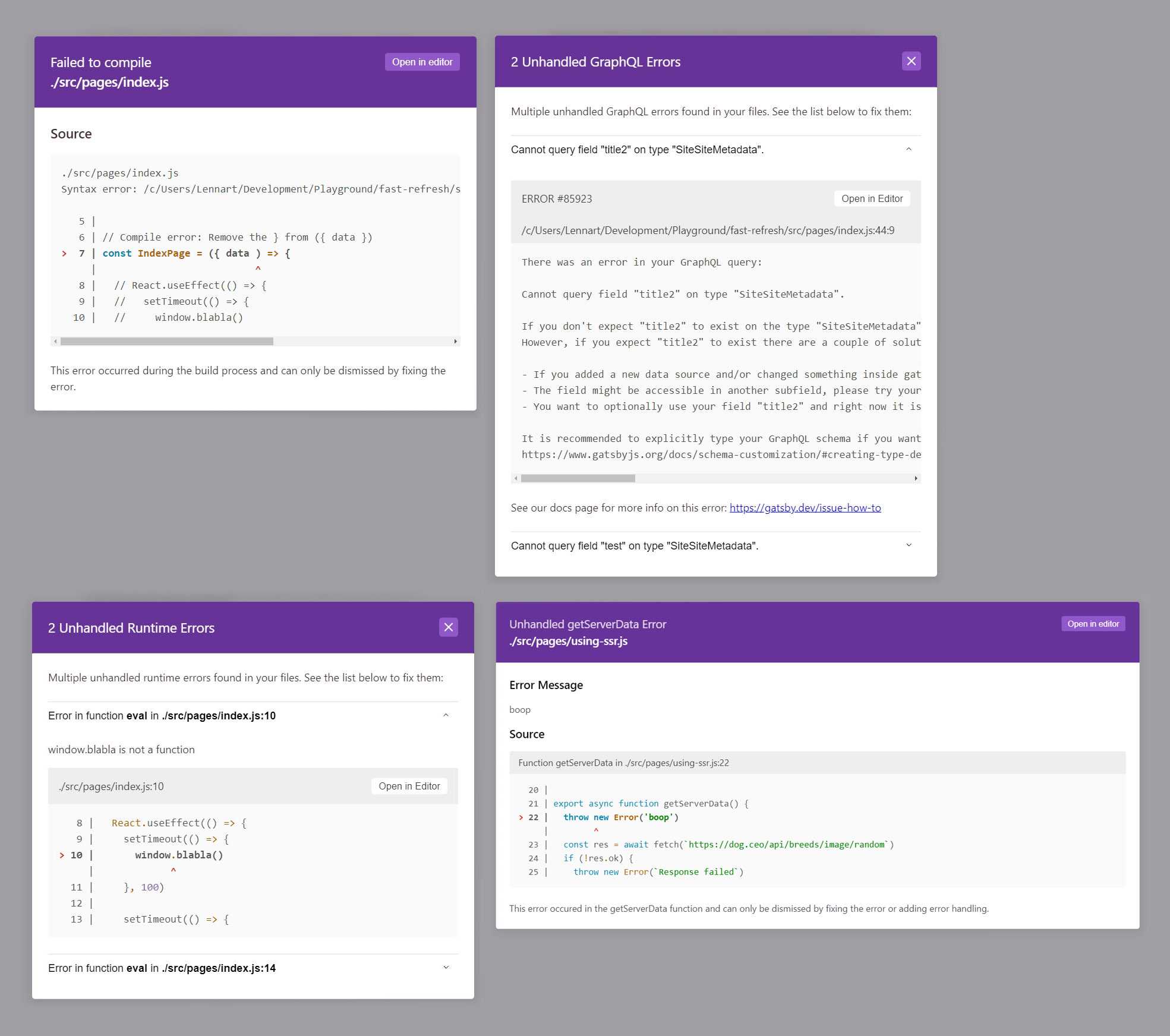Open using-ssr.js in editor from getServerData error
This screenshot has height=1036, width=1170.
coord(1092,624)
